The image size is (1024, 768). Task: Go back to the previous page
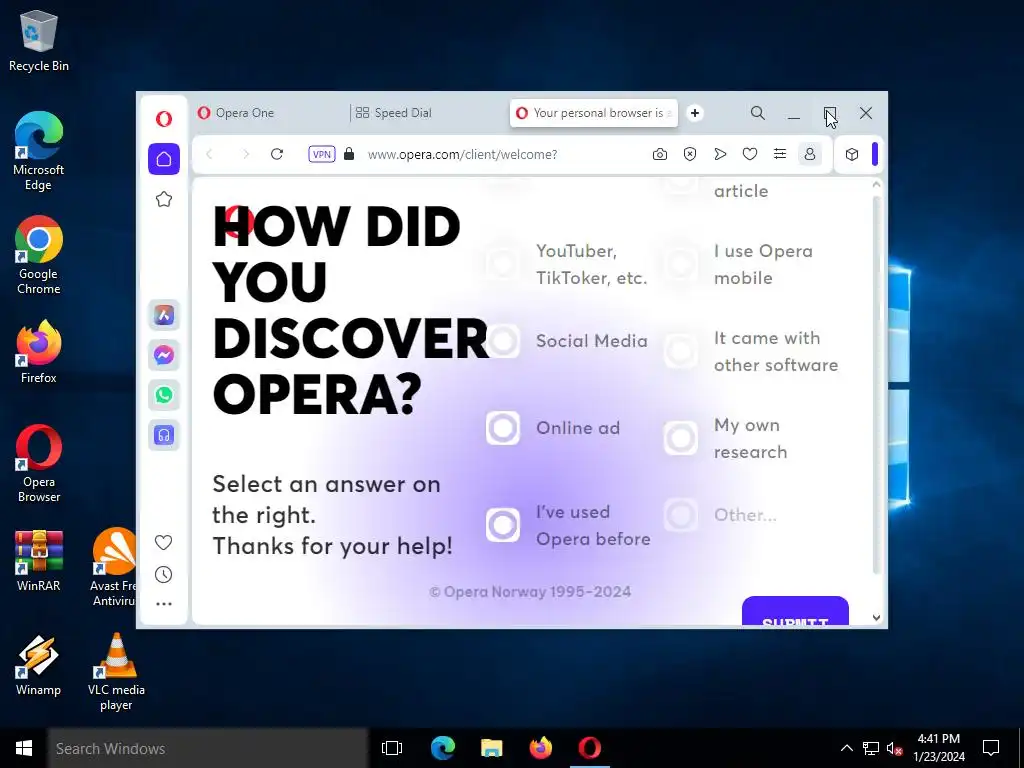point(210,154)
